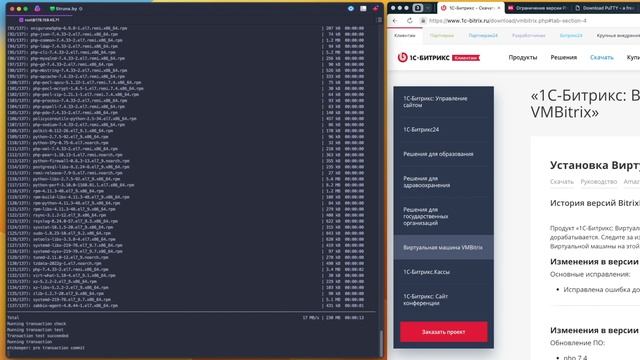Image resolution: width=640 pixels, height=360 pixels.
Task: Click the browser sidebar panel icon
Action: tap(418, 8)
